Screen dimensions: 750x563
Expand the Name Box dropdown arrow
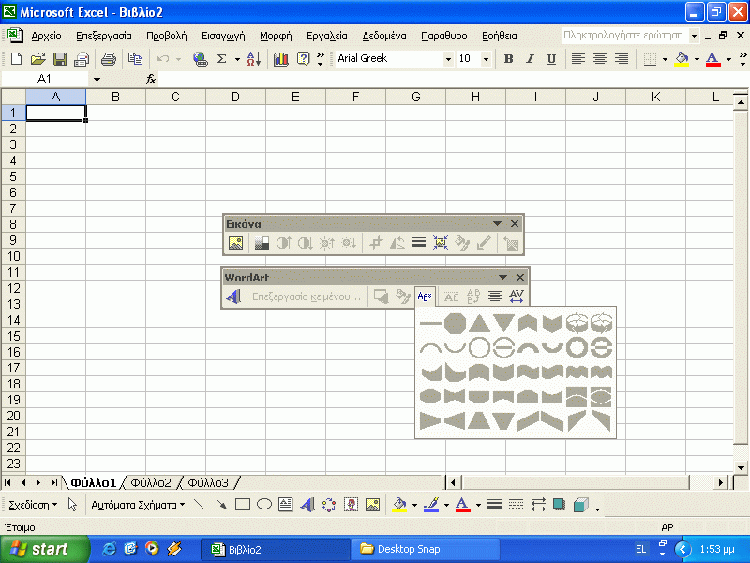pos(97,79)
